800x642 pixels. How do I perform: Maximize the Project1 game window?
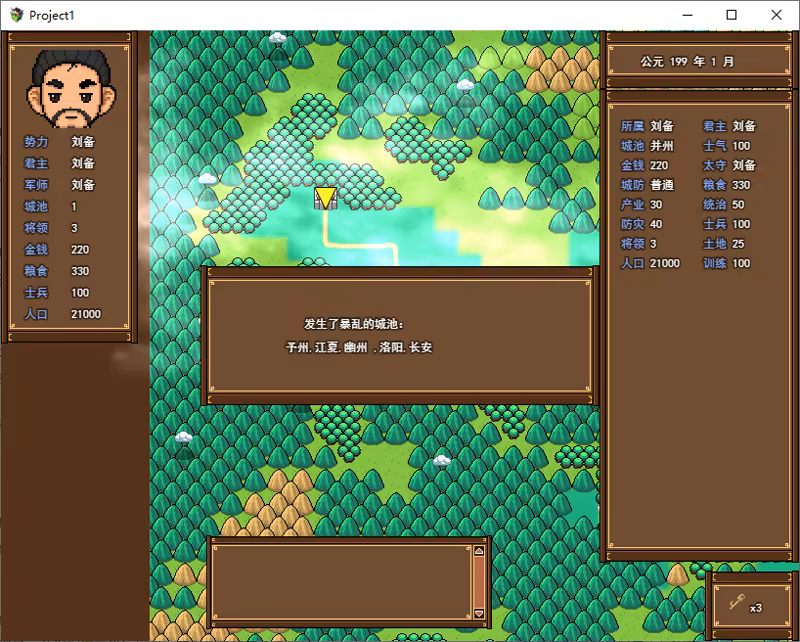(731, 15)
